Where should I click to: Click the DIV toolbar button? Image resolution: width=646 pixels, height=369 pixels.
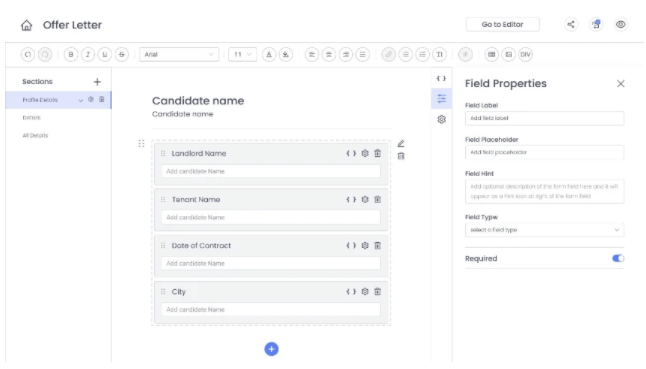coord(525,54)
